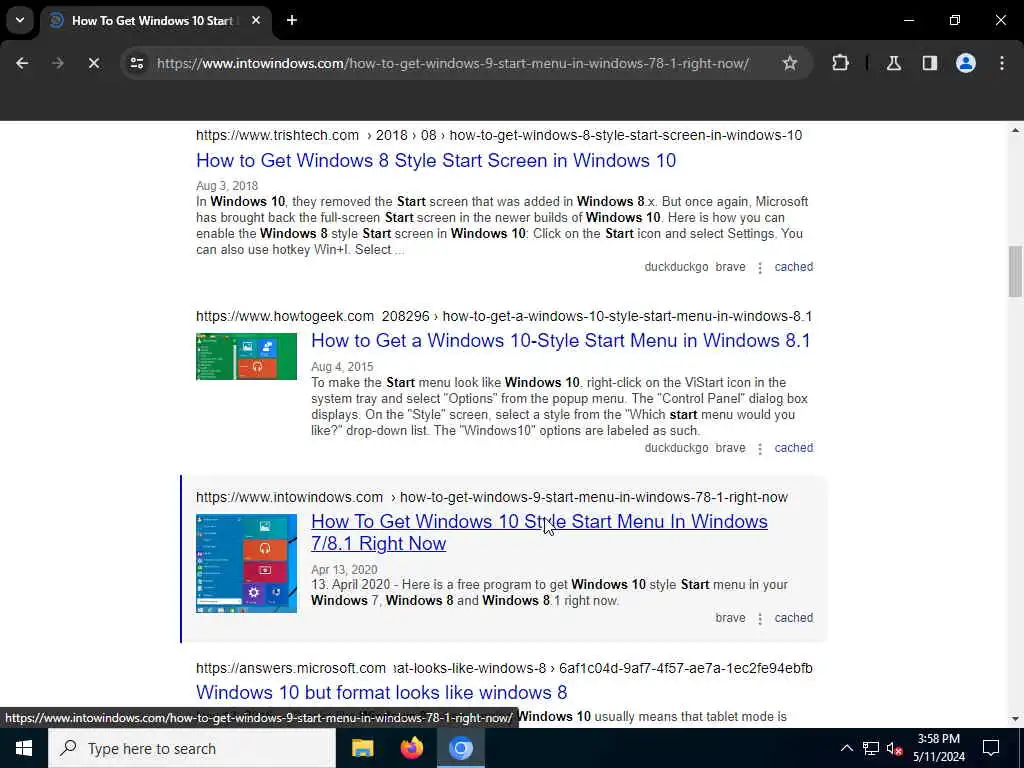Open Chrome Labs flask icon
The height and width of the screenshot is (768, 1024).
click(x=893, y=63)
